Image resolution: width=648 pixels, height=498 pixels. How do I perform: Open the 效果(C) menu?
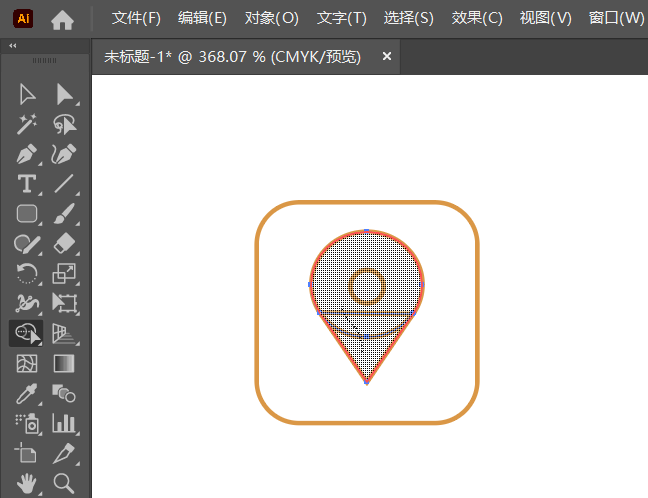pyautogui.click(x=477, y=18)
